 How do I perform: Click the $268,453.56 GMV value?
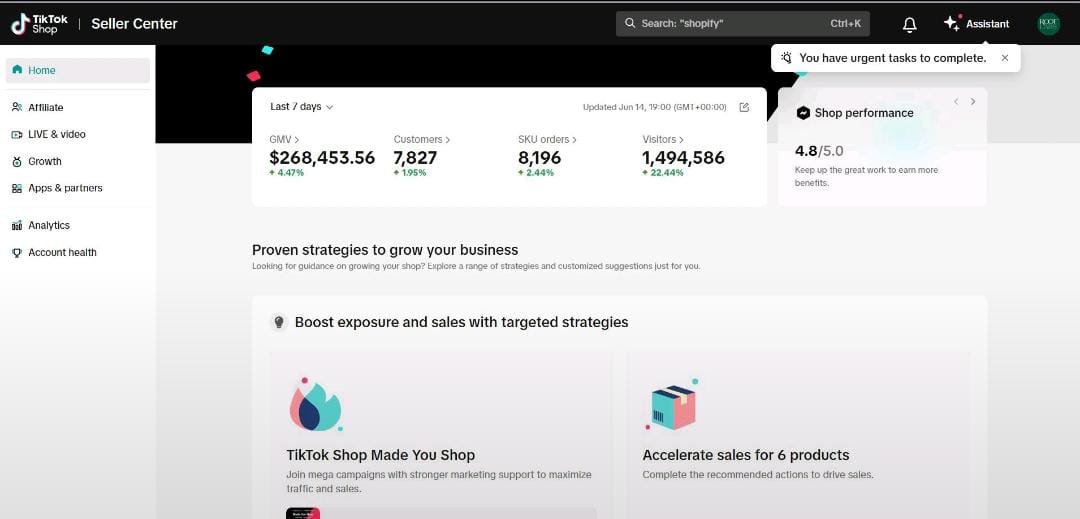tap(322, 158)
